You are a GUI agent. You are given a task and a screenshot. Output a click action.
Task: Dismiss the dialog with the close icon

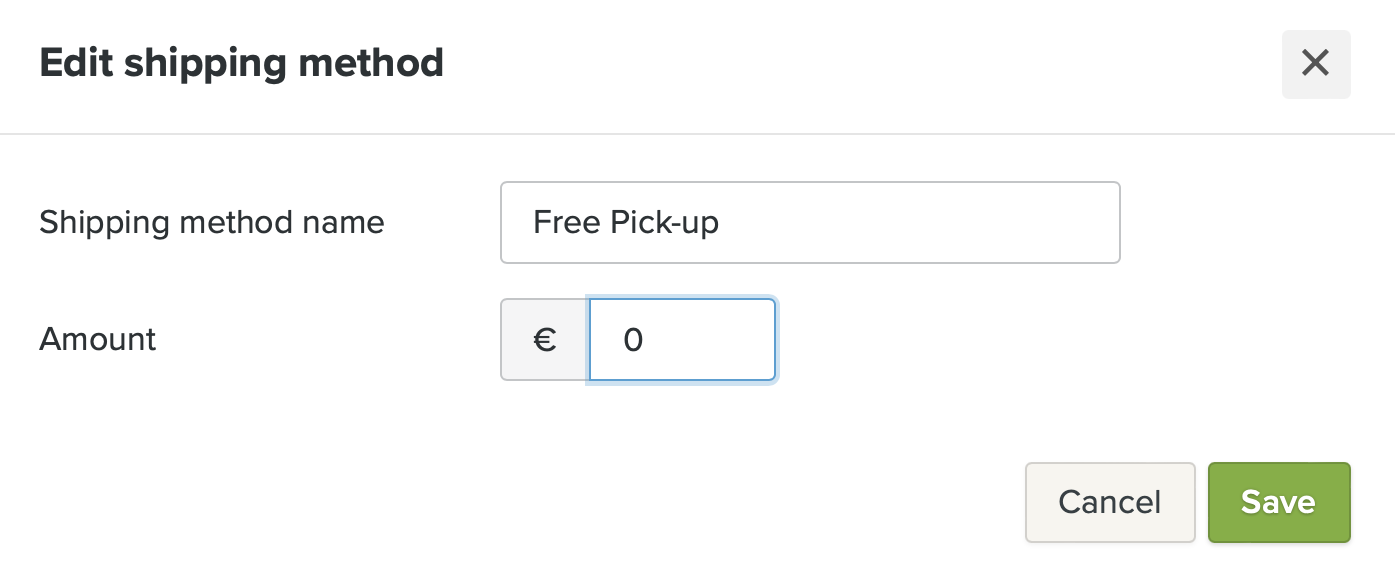click(x=1315, y=64)
